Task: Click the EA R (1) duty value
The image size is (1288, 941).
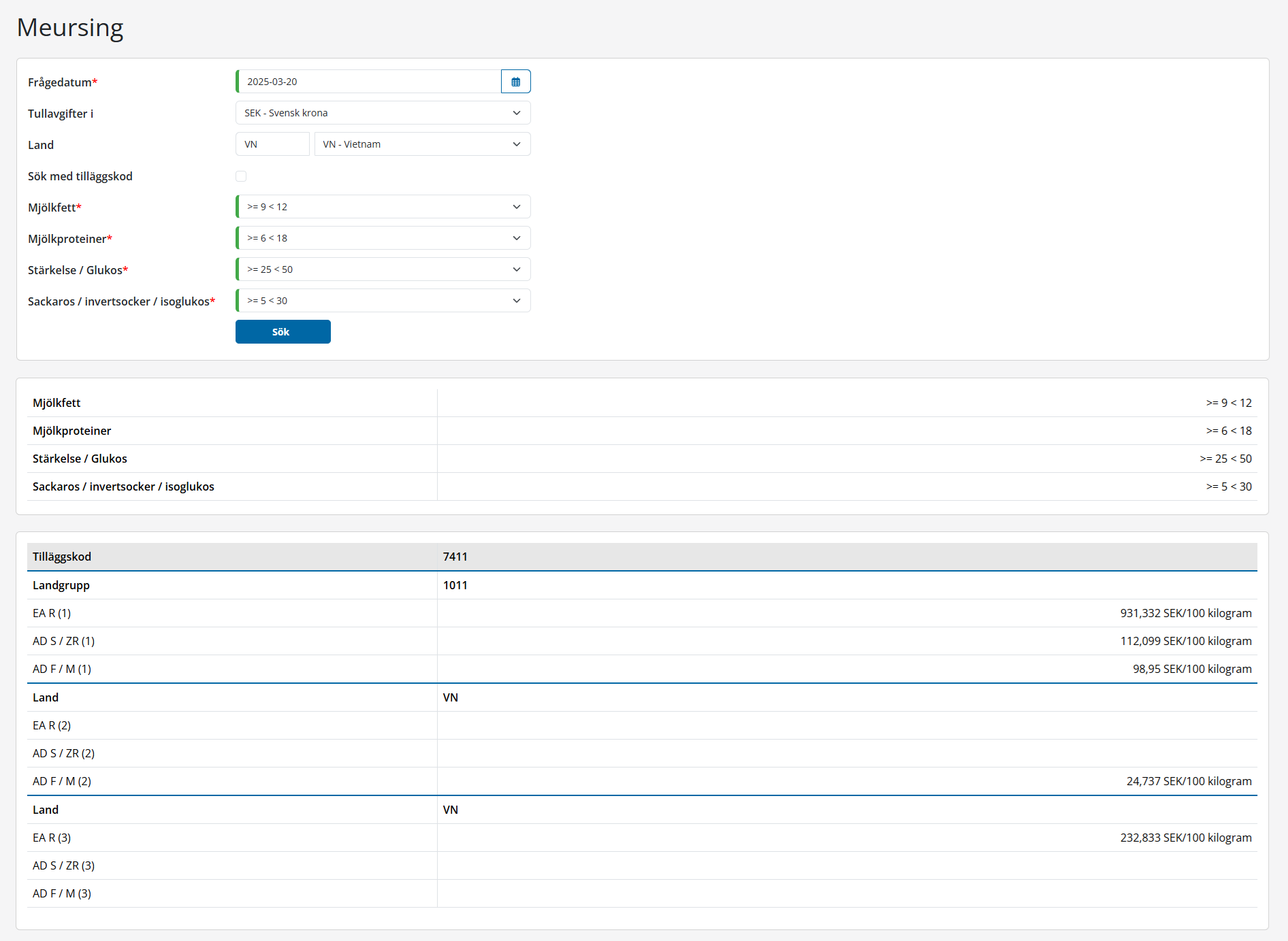Action: tap(1185, 613)
